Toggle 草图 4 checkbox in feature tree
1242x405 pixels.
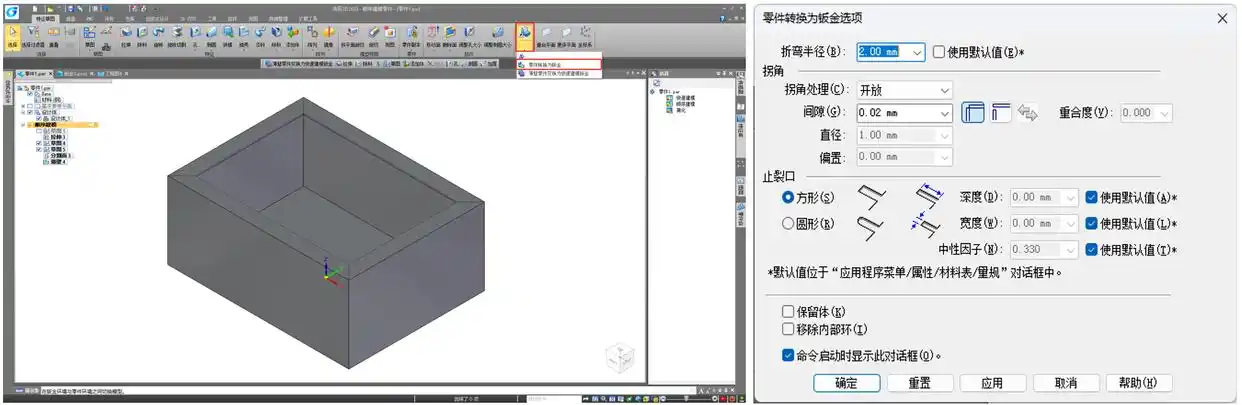coord(39,143)
